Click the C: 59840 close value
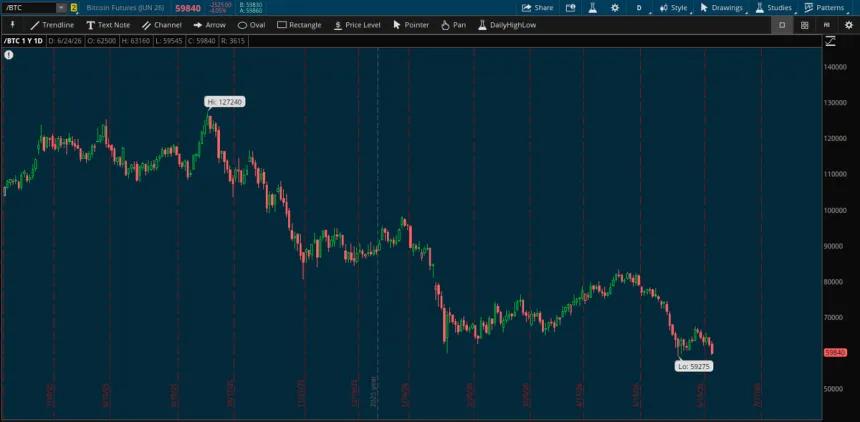 pyautogui.click(x=201, y=41)
